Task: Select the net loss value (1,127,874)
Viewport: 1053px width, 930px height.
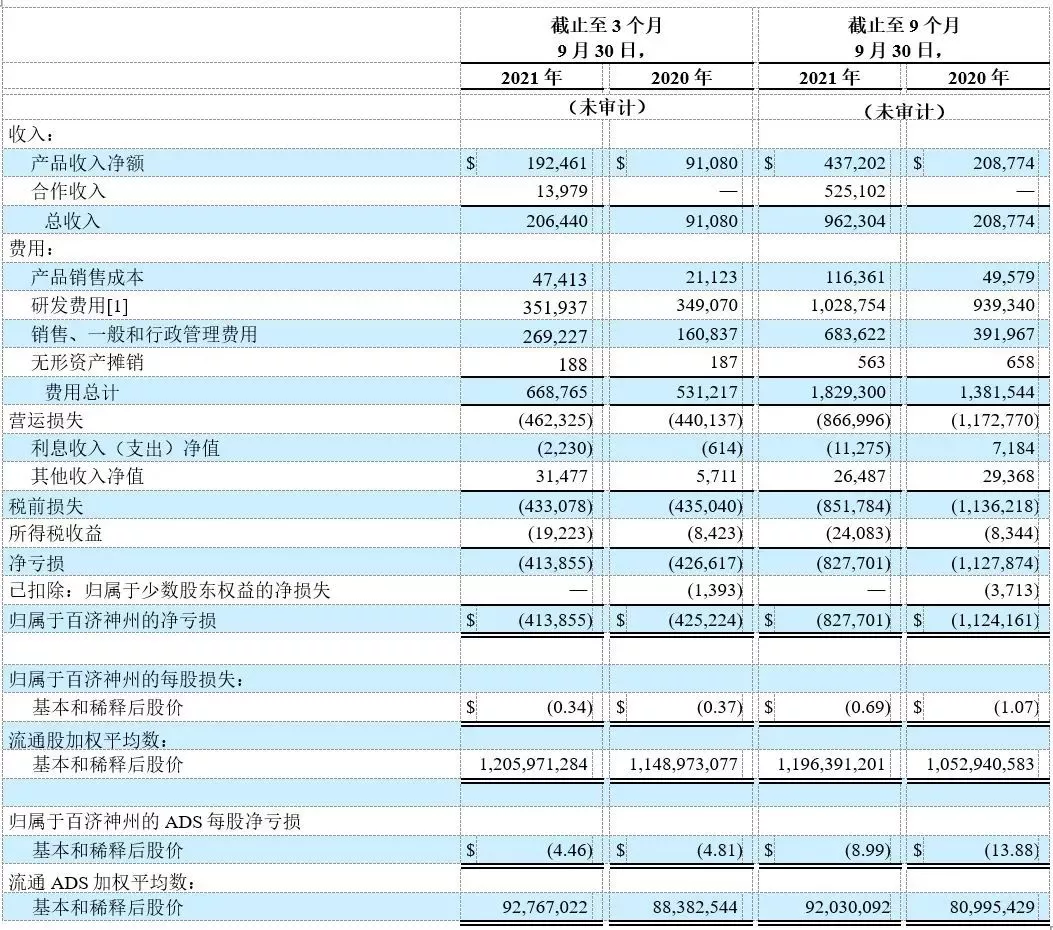Action: (995, 563)
